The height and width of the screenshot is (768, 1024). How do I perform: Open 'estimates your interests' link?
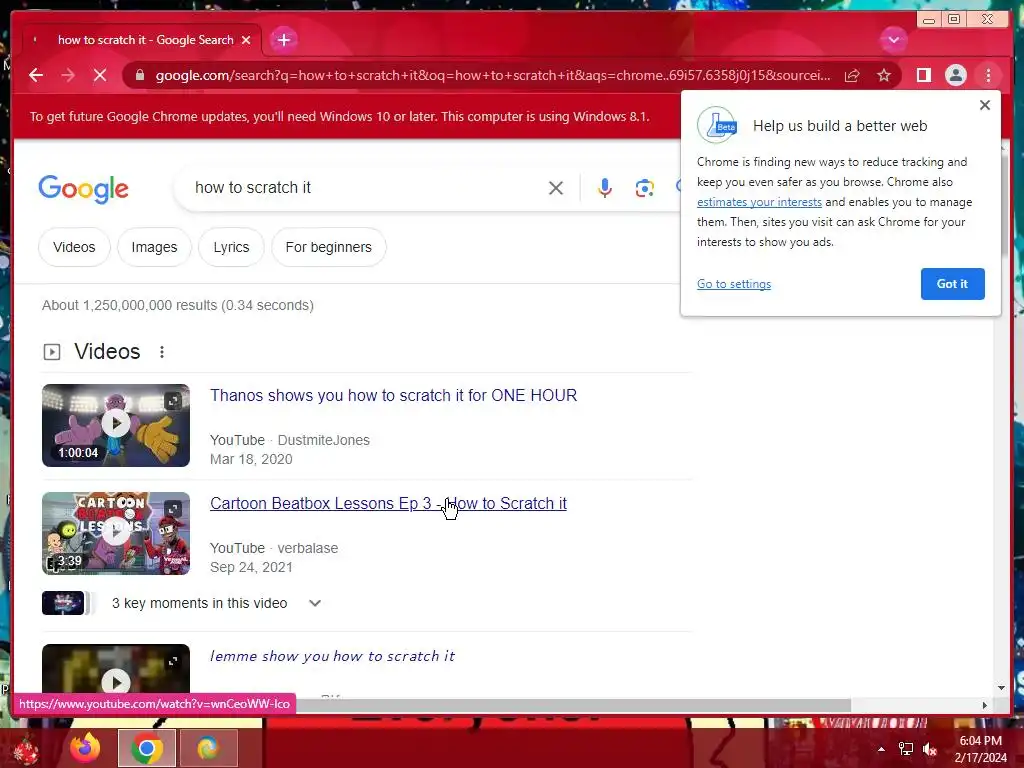(759, 202)
